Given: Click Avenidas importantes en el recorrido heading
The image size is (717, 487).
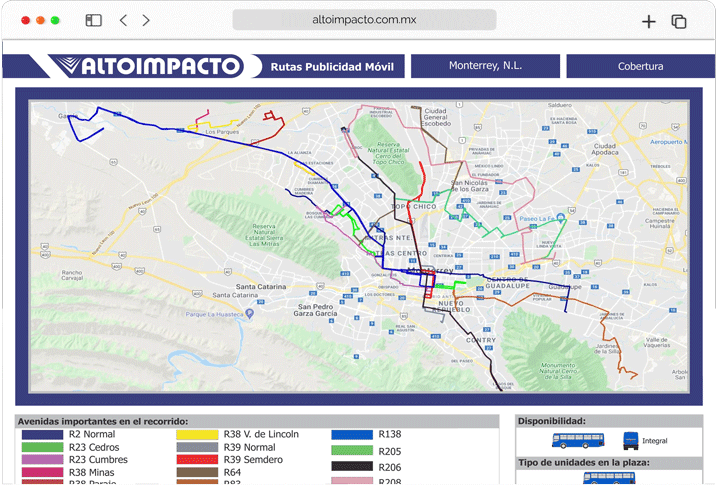Looking at the screenshot, I should point(103,421).
